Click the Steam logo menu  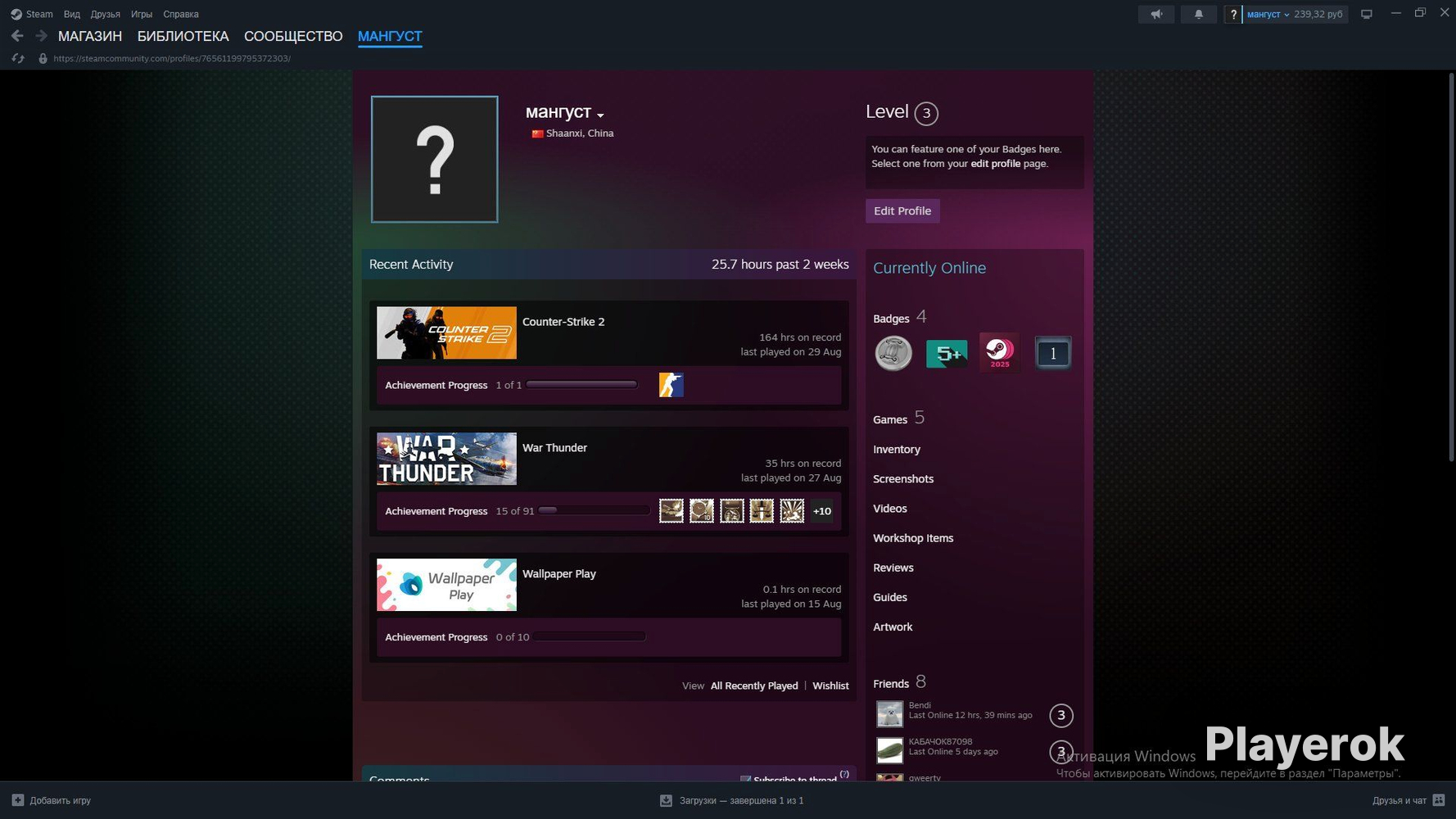point(31,14)
